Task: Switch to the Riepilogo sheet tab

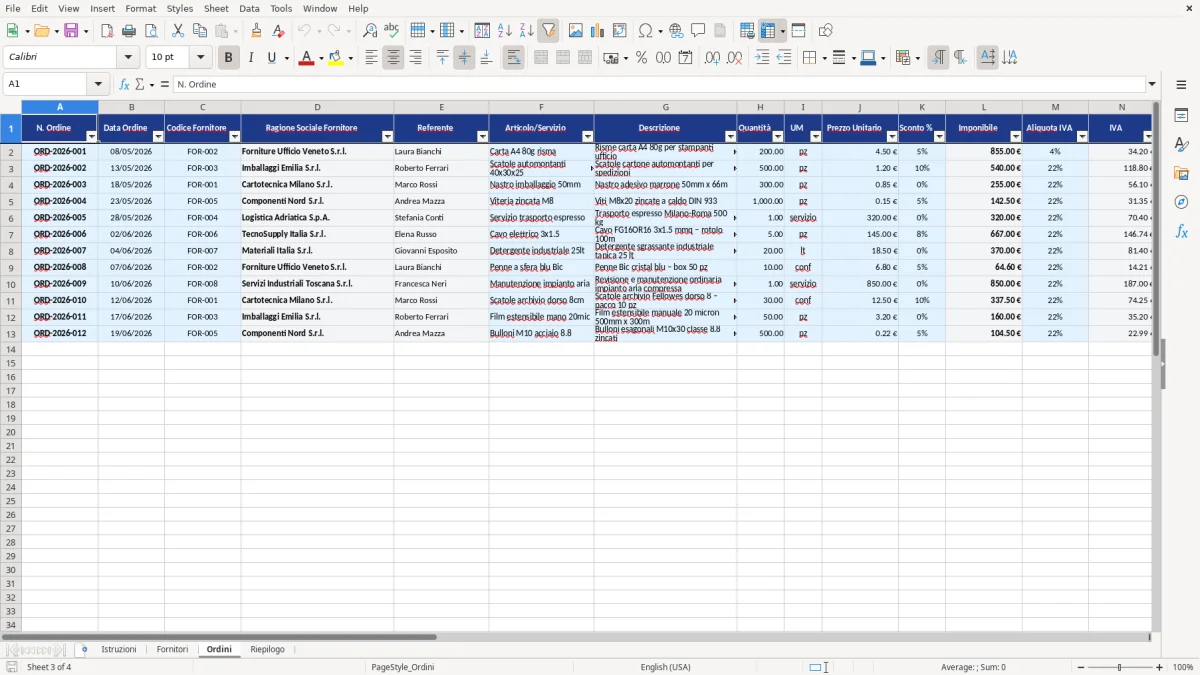Action: (x=267, y=649)
